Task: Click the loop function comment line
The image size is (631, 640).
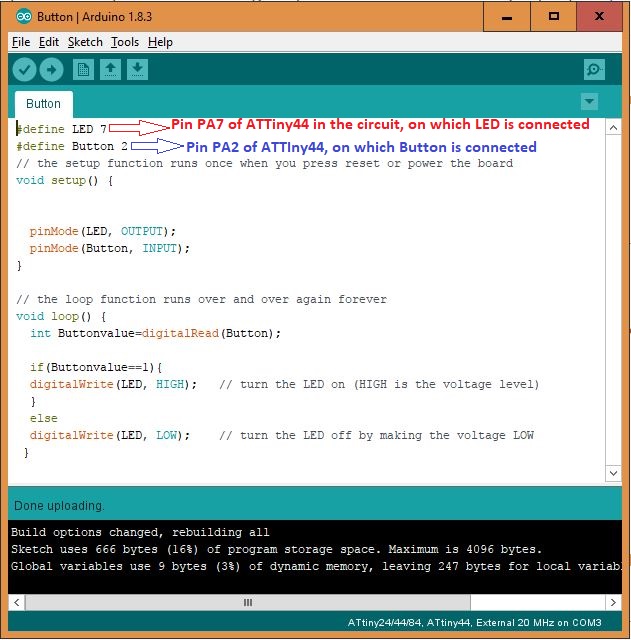Action: pyautogui.click(x=201, y=300)
